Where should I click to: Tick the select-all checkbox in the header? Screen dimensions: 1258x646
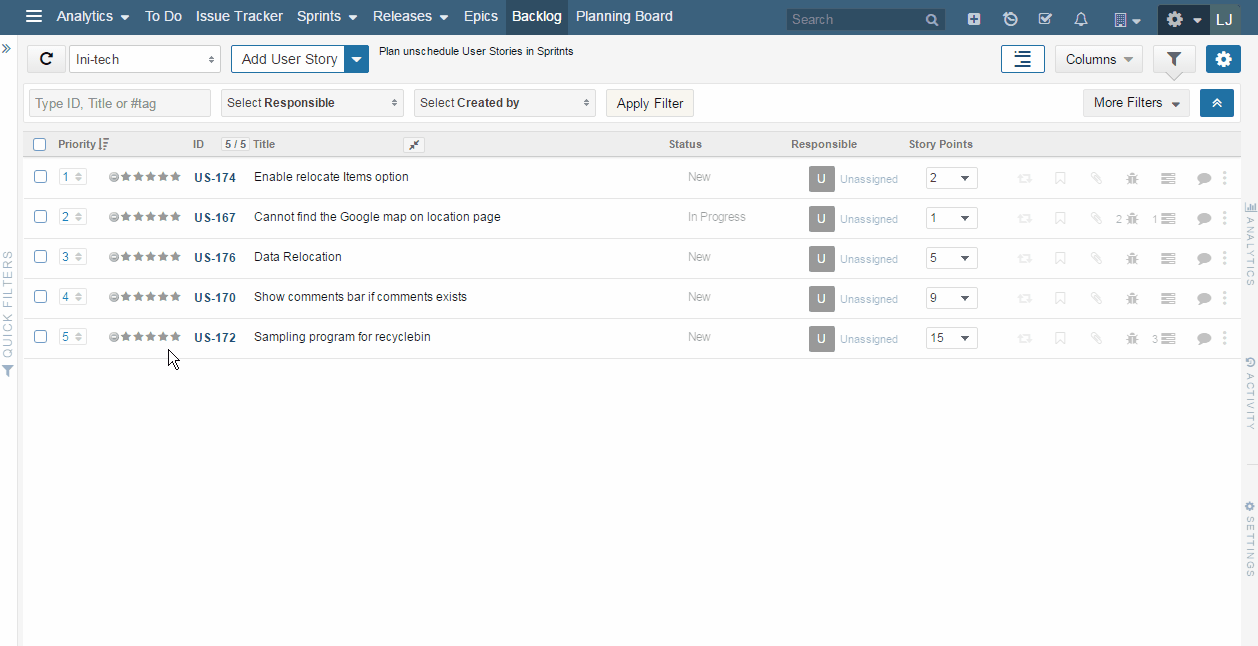[40, 144]
